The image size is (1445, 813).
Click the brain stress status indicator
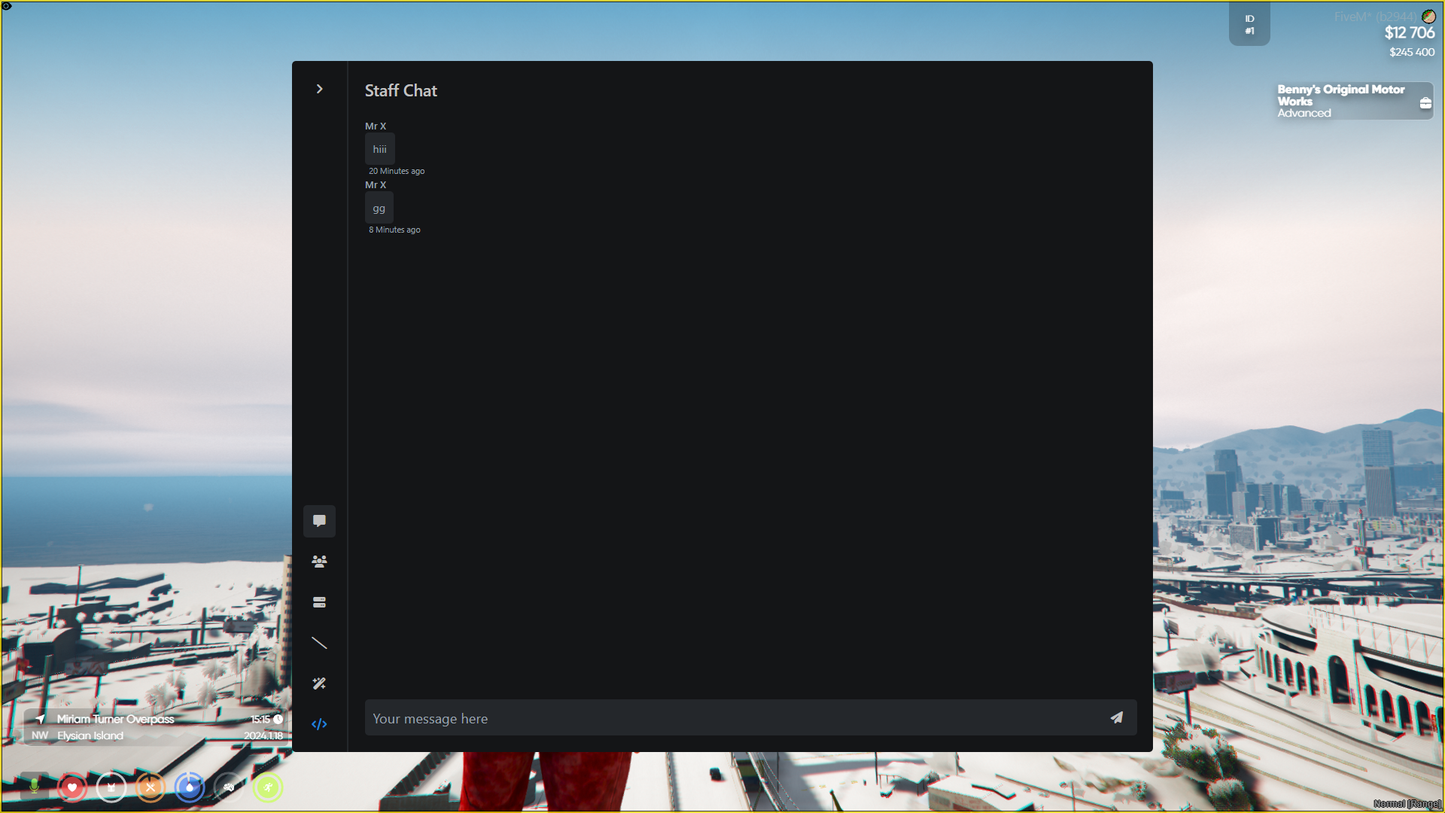229,787
